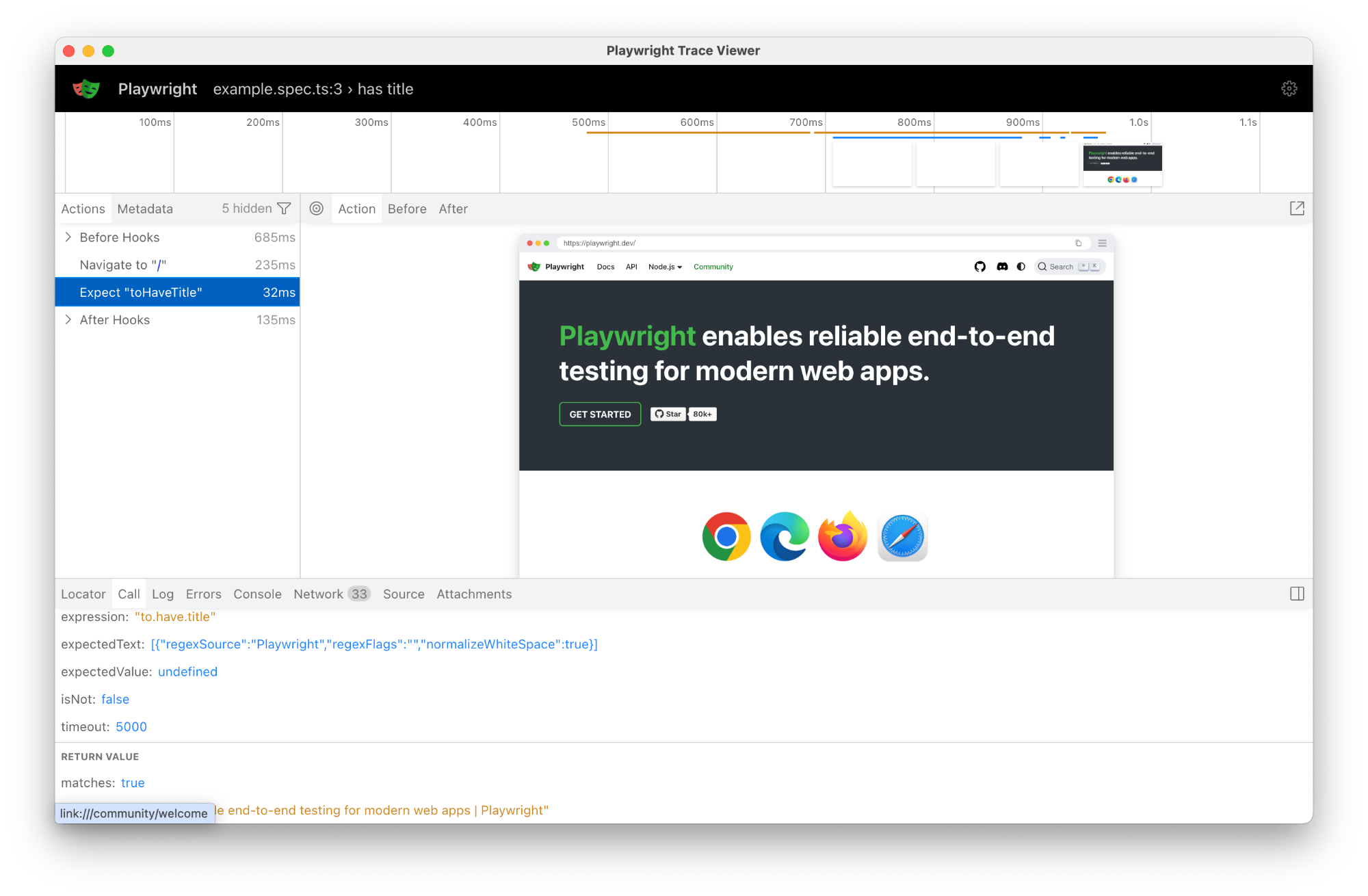Image resolution: width=1368 pixels, height=896 pixels.
Task: Expand the After Hooks action
Action: point(68,319)
